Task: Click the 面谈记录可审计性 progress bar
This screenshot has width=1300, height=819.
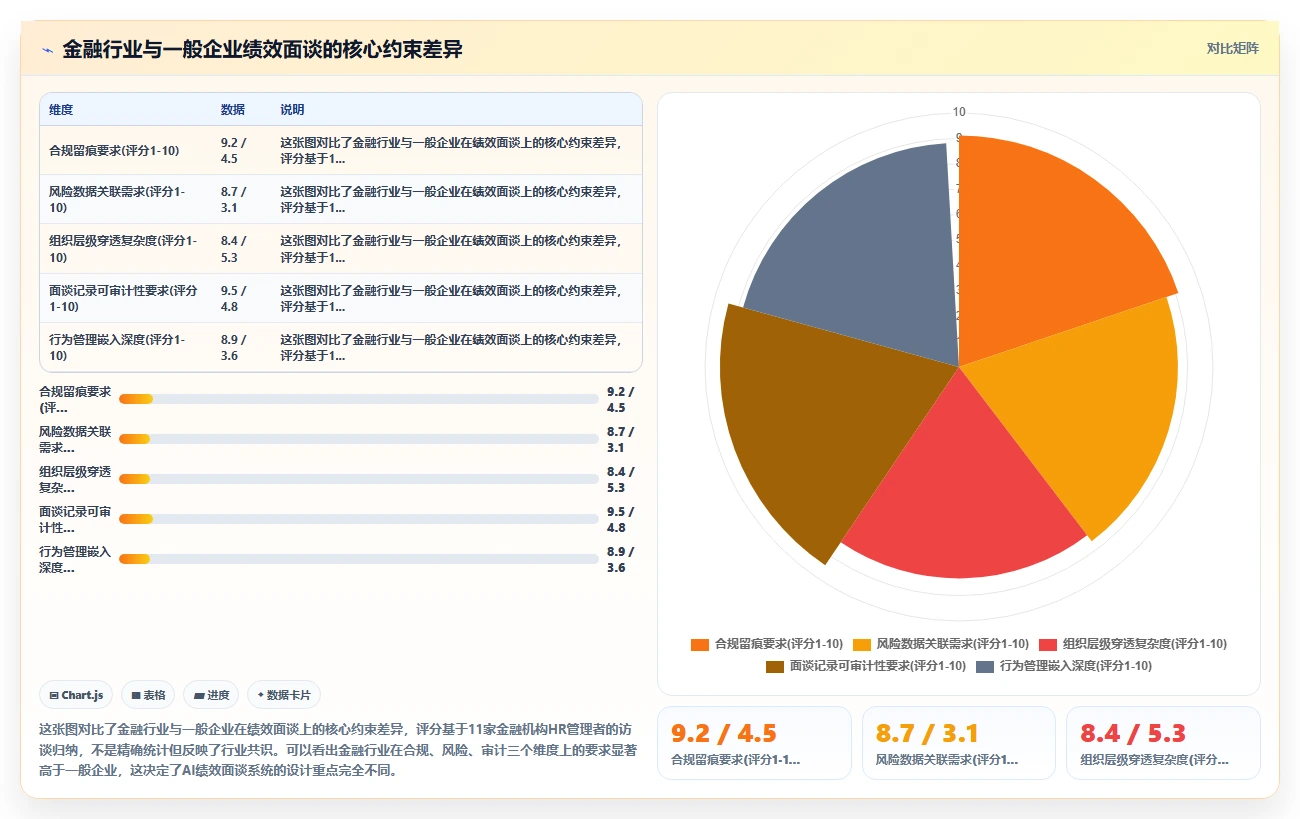Action: click(x=358, y=519)
